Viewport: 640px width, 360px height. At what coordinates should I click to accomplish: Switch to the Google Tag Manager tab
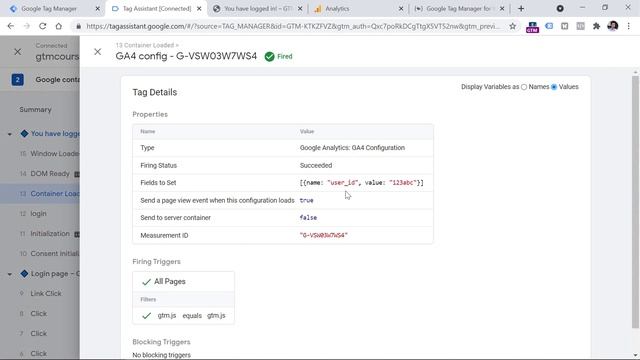[x=49, y=9]
